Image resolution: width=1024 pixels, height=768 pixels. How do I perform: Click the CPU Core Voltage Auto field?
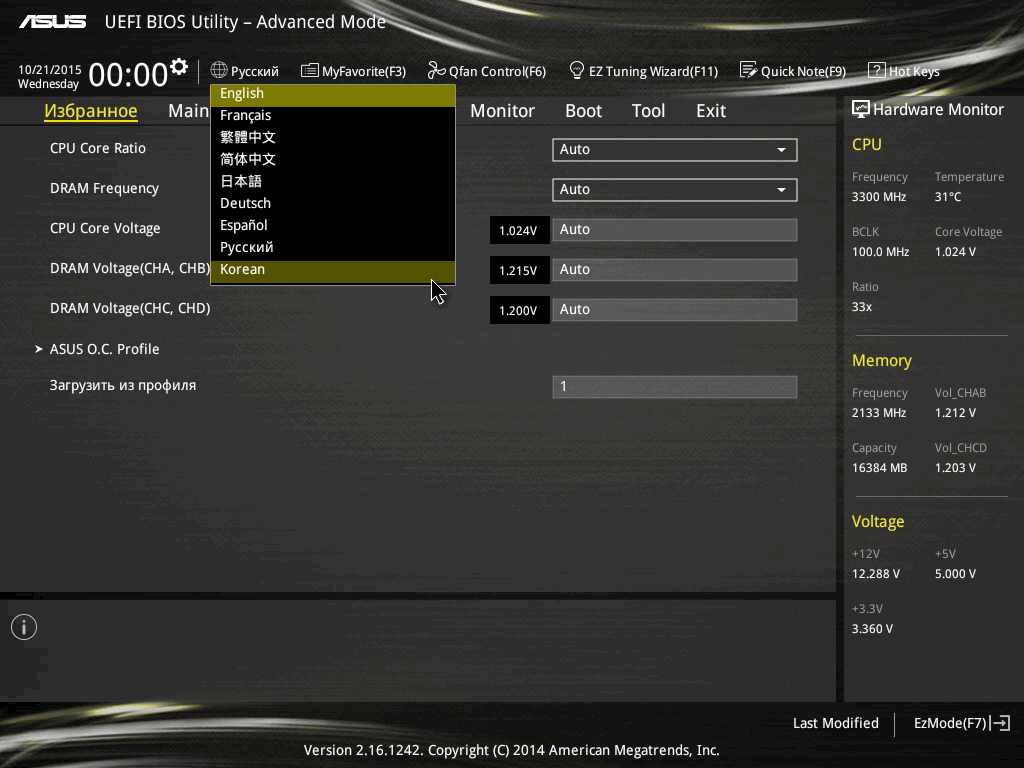(x=675, y=230)
